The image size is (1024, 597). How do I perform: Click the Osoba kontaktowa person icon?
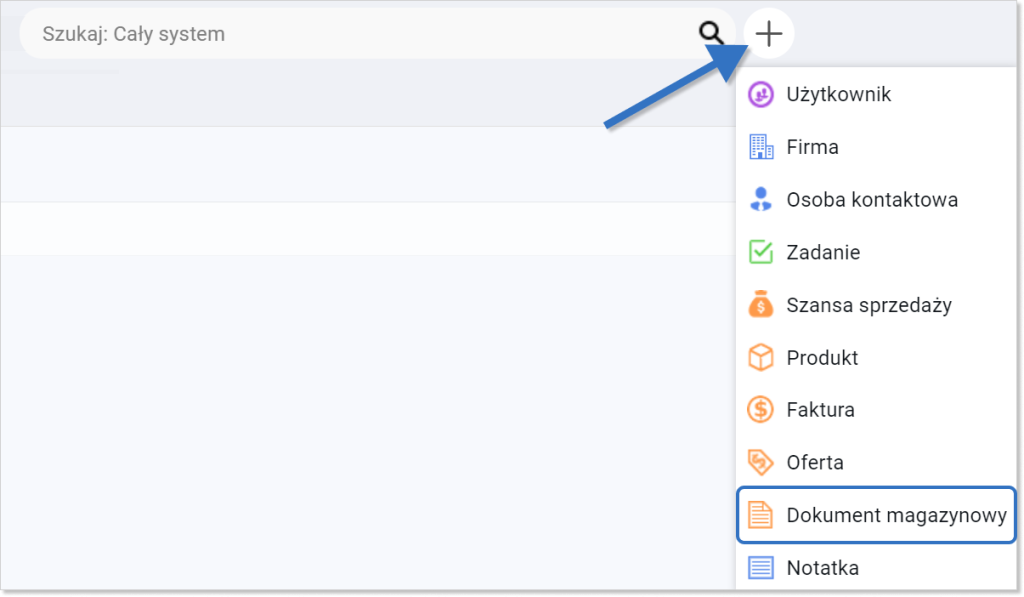pyautogui.click(x=761, y=199)
